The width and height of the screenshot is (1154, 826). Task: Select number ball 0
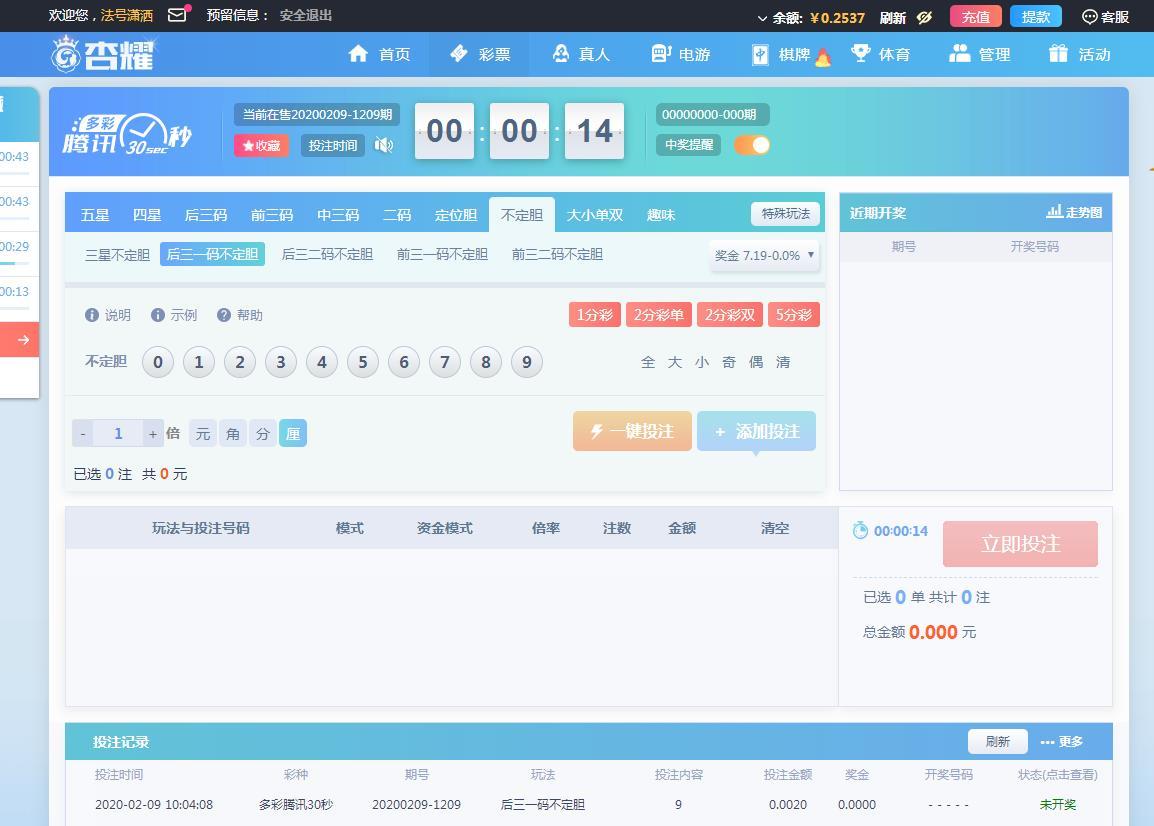(x=157, y=362)
